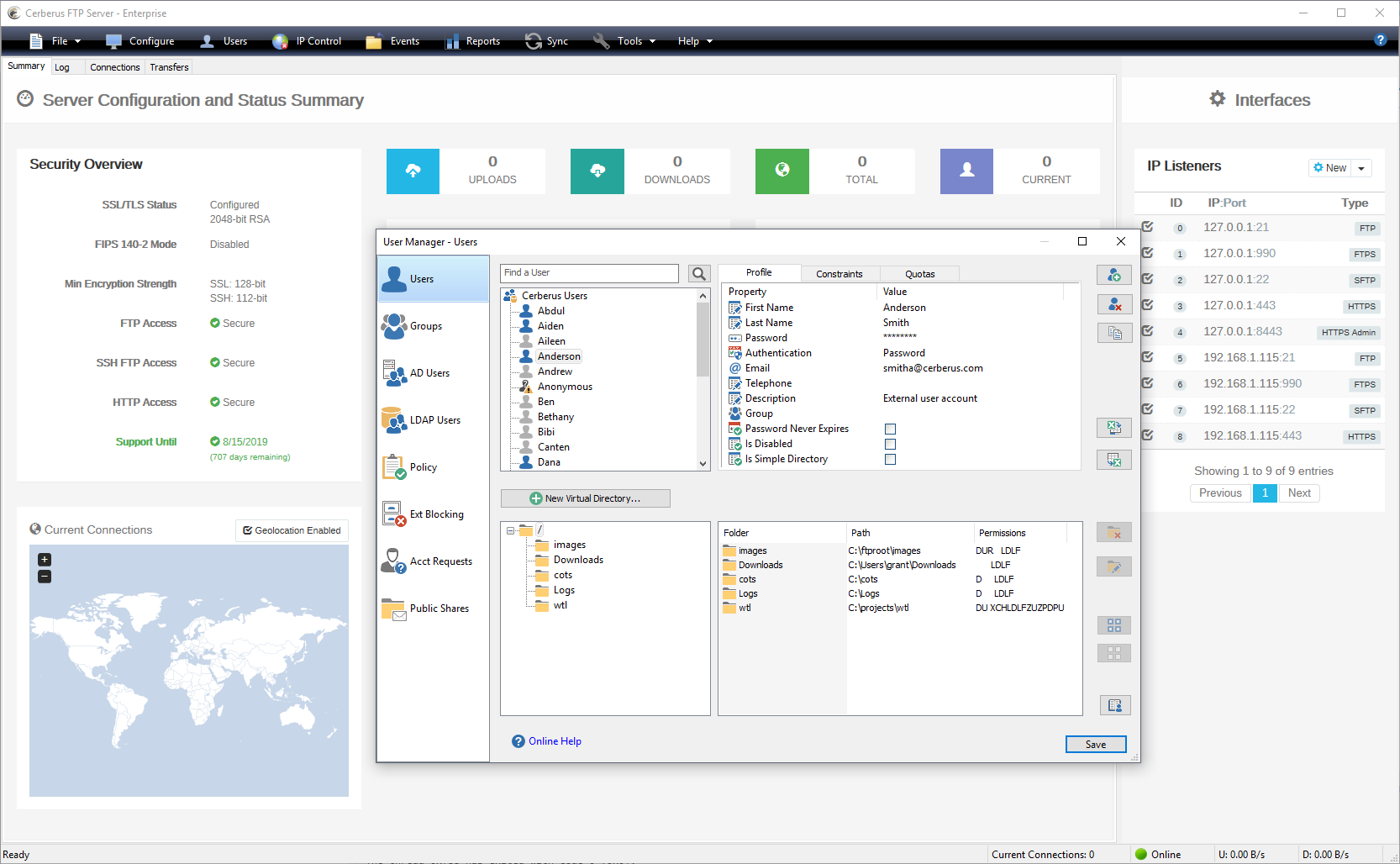The height and width of the screenshot is (864, 1400).
Task: Toggle the Is Simple Directory checkbox
Action: tap(891, 460)
